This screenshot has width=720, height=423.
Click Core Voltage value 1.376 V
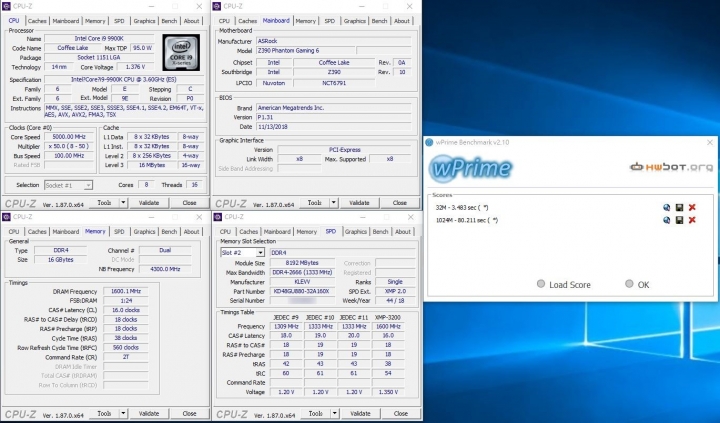pos(135,67)
